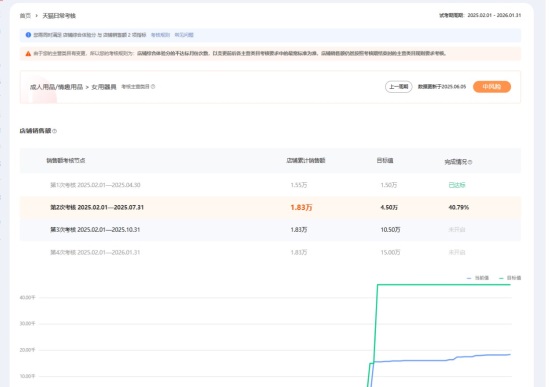Click the orange 中风险 button
The width and height of the screenshot is (550, 387).
click(x=492, y=87)
